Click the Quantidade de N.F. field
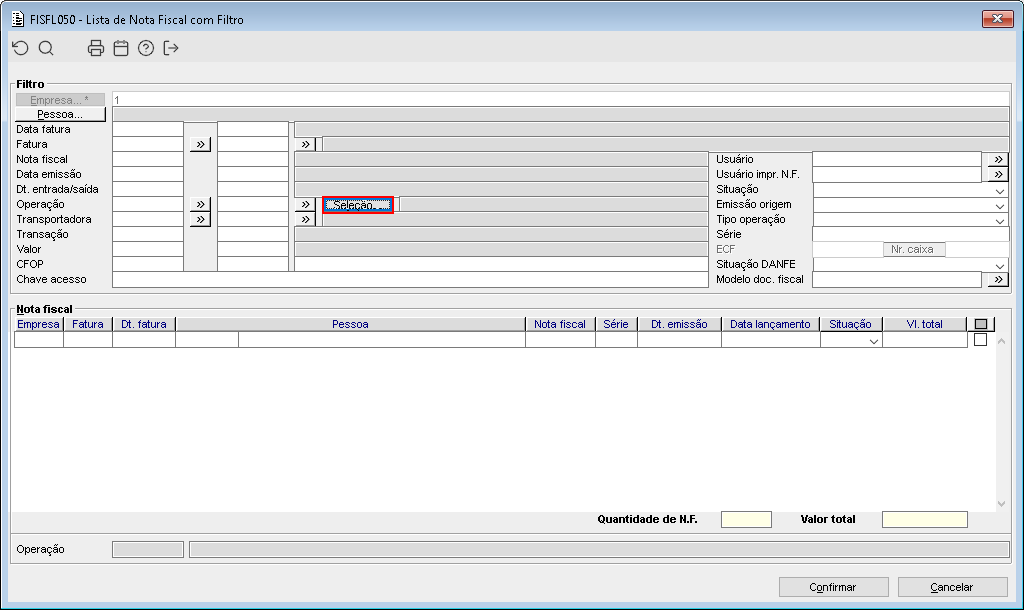1024x610 pixels. pos(746,519)
